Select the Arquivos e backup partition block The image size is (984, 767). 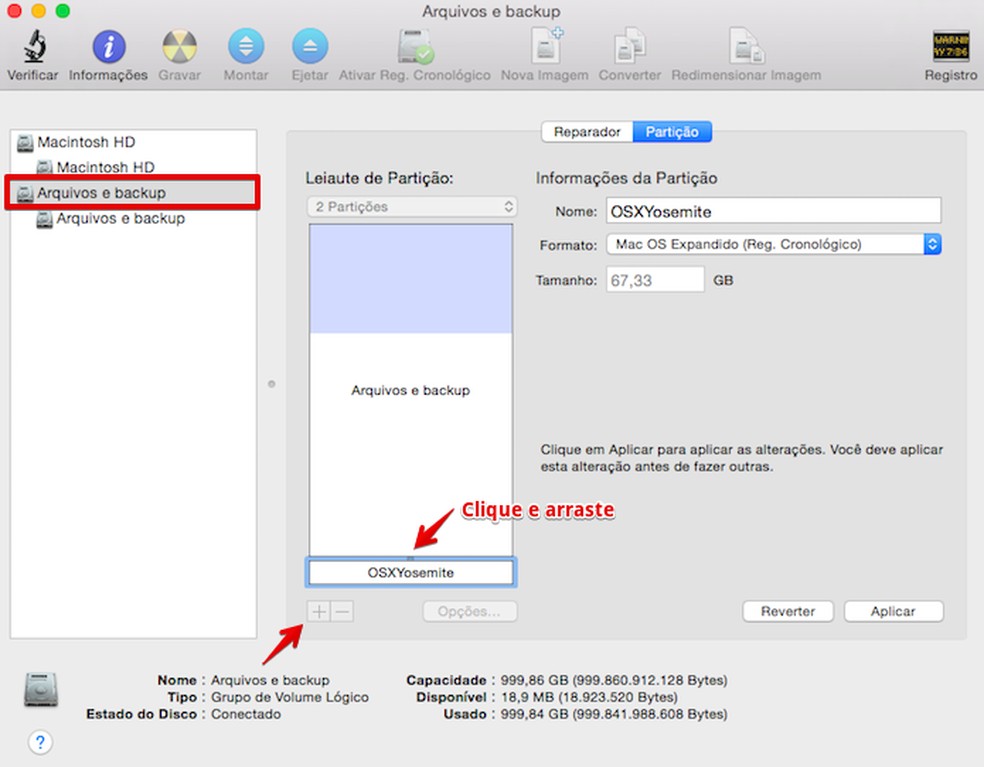point(411,390)
